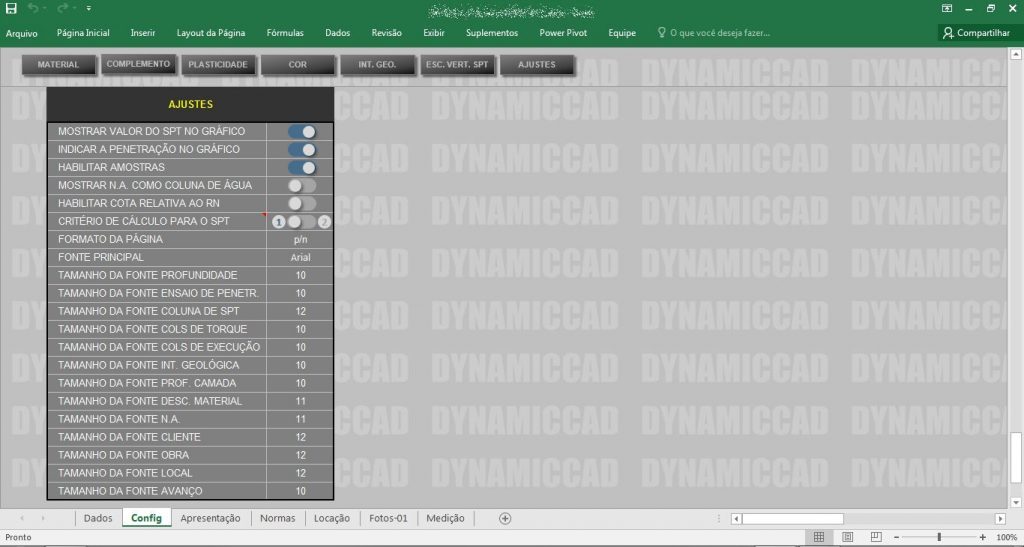Open the Suplementos ribbon tab
The height and width of the screenshot is (547, 1024).
coord(492,33)
